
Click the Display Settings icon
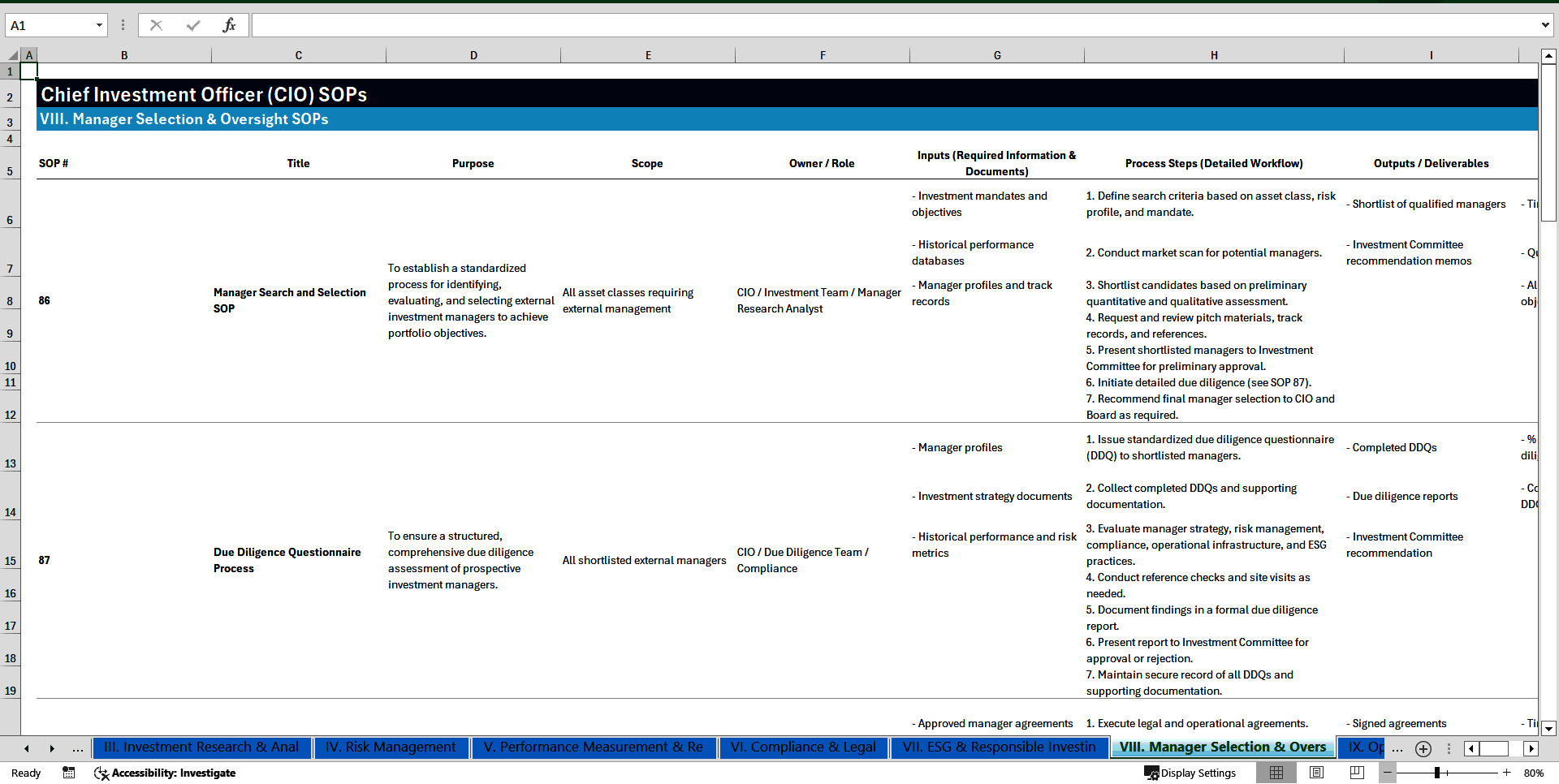click(x=1151, y=773)
